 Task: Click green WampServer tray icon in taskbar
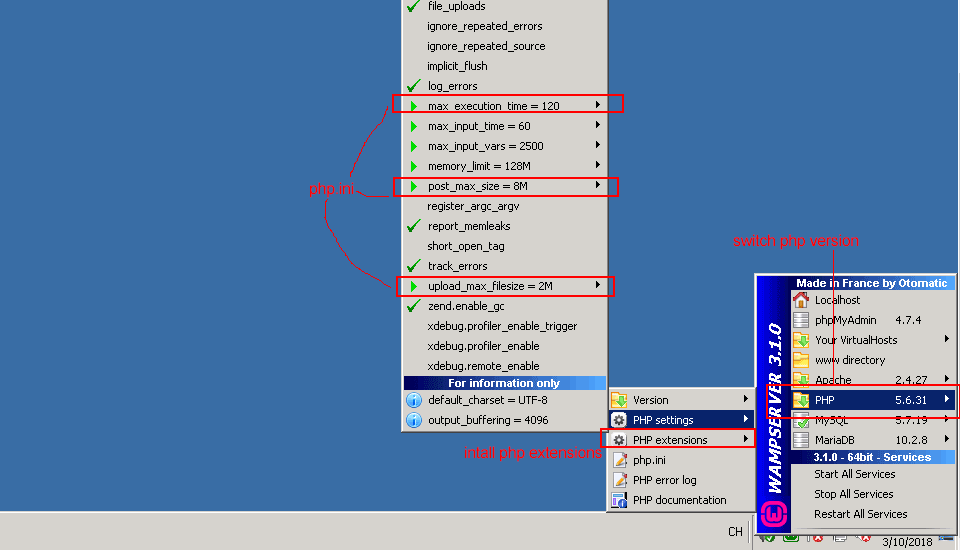pos(791,538)
